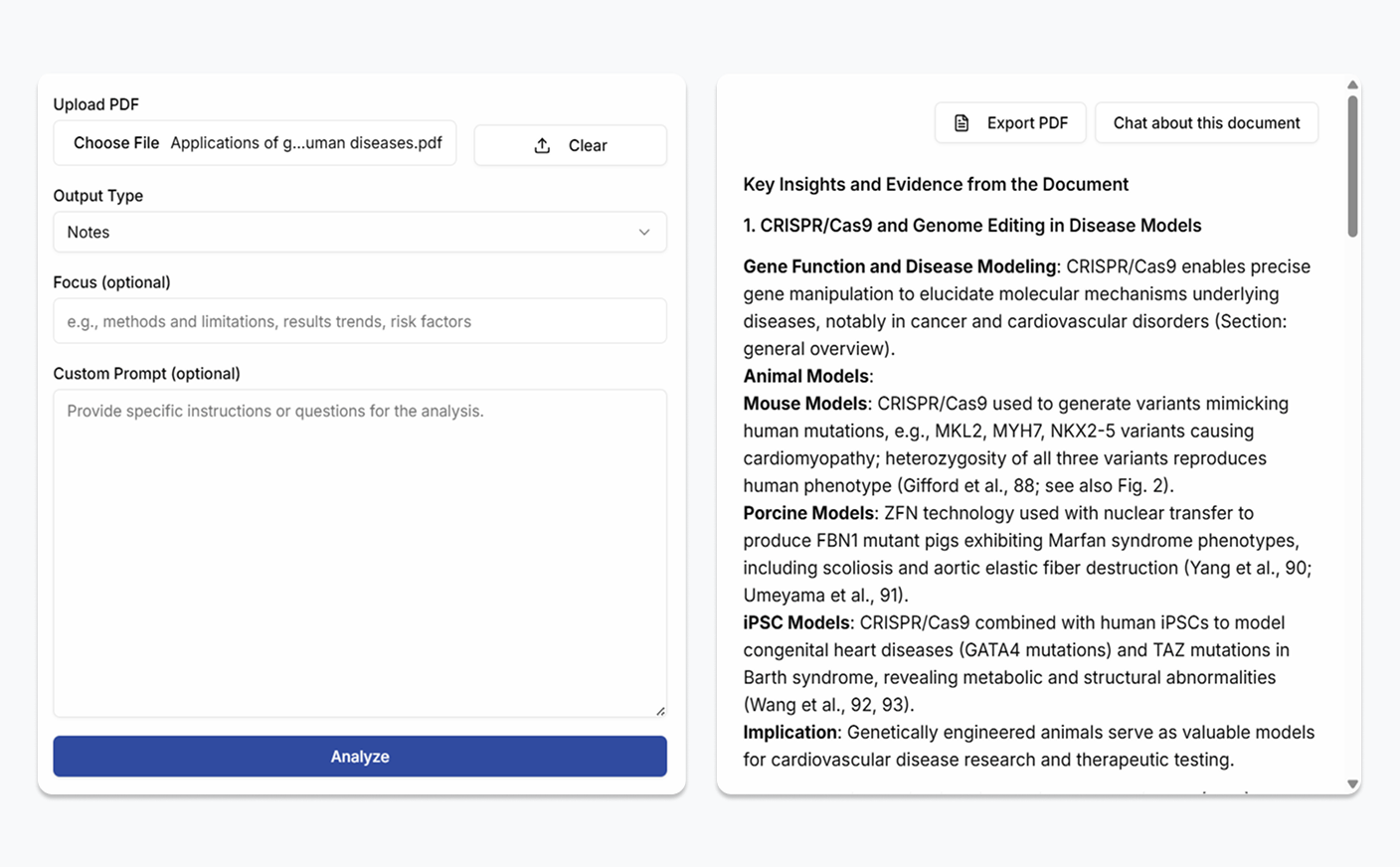Viewport: 1400px width, 867px height.
Task: Click Export PDF button
Action: (1010, 123)
